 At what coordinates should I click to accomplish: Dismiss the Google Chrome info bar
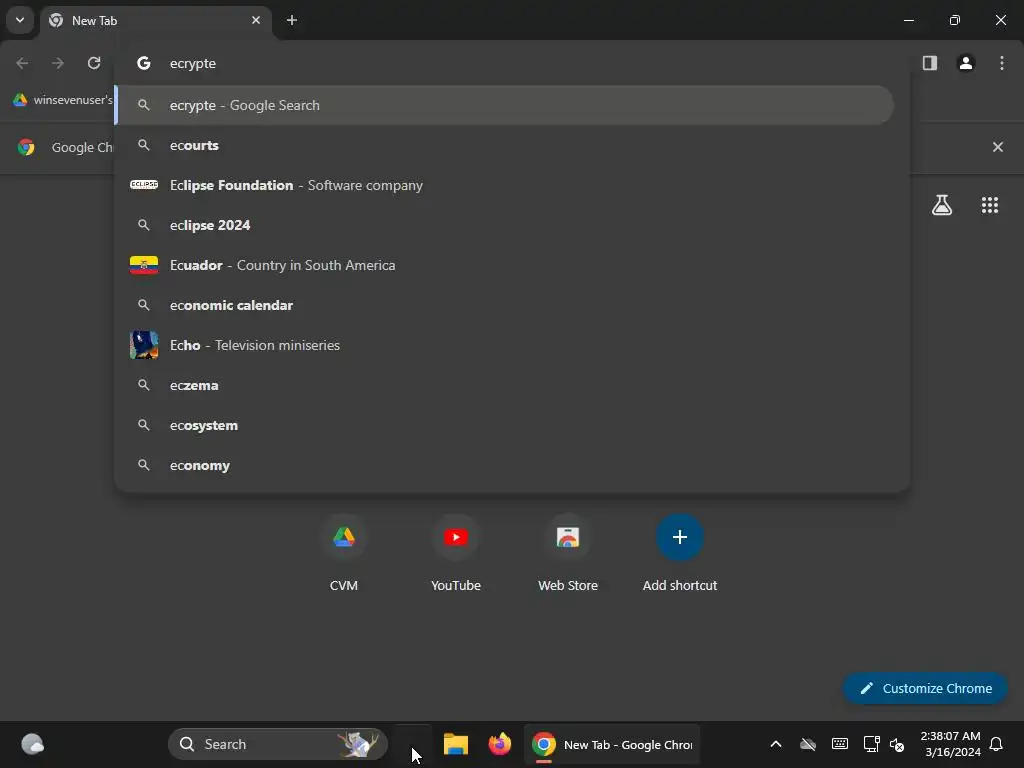998,147
